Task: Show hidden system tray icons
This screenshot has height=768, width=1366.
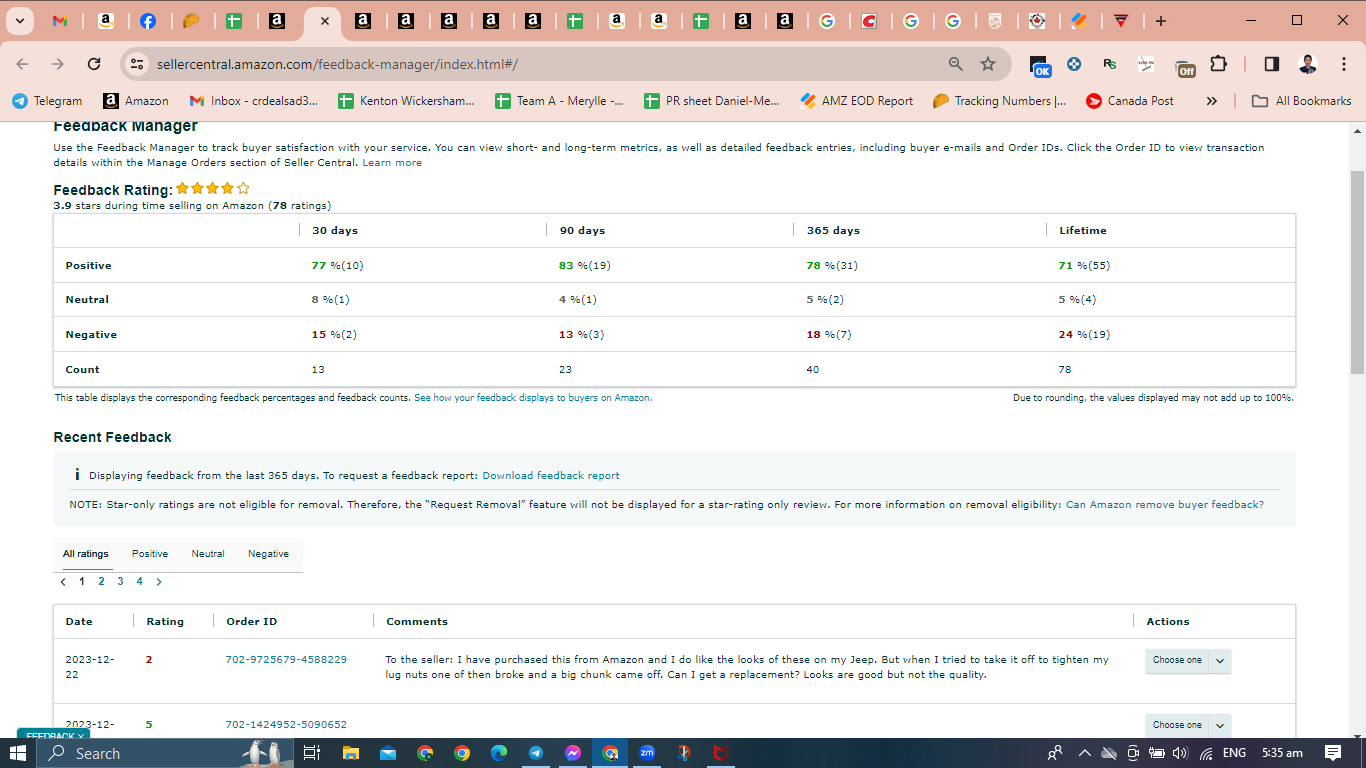Action: 1084,753
